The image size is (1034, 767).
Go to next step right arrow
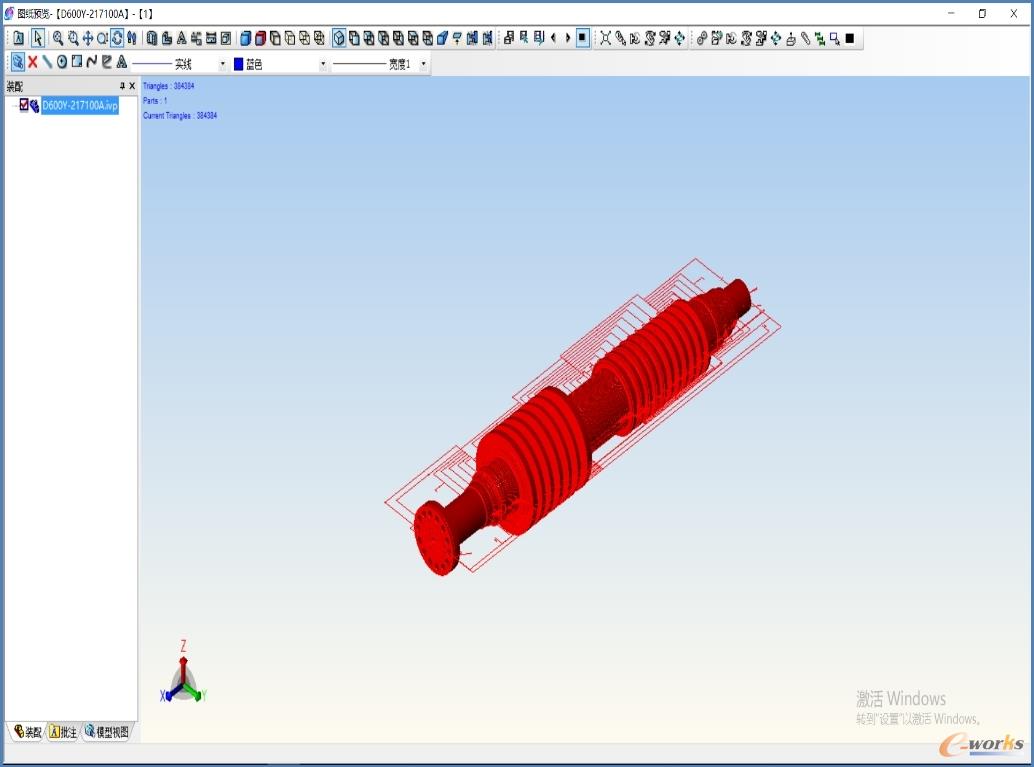[568, 38]
